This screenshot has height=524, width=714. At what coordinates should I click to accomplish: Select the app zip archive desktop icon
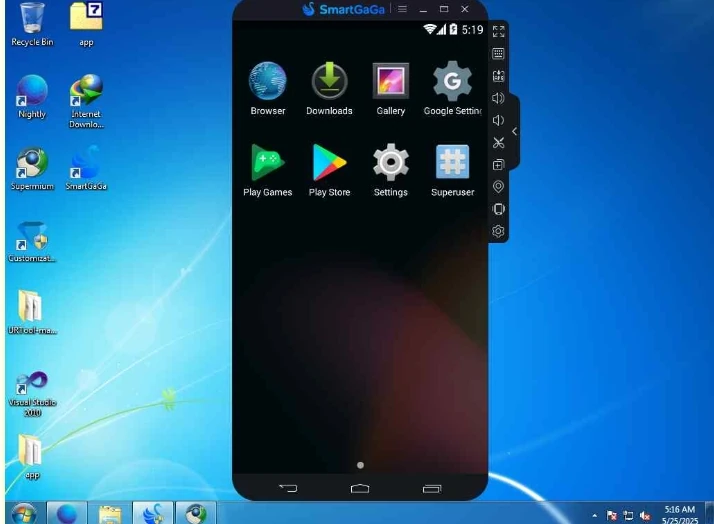point(86,25)
